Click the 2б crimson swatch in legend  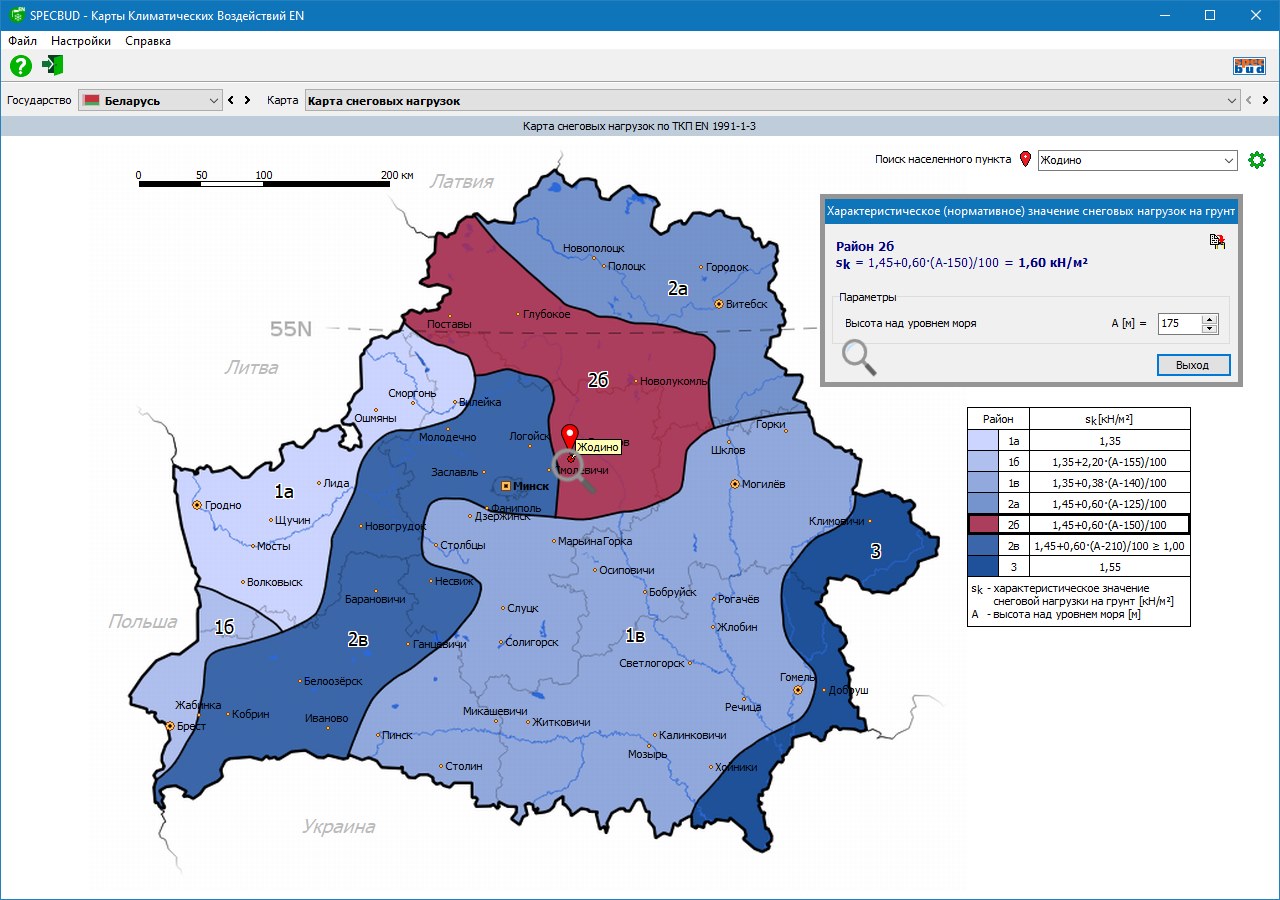tap(984, 525)
